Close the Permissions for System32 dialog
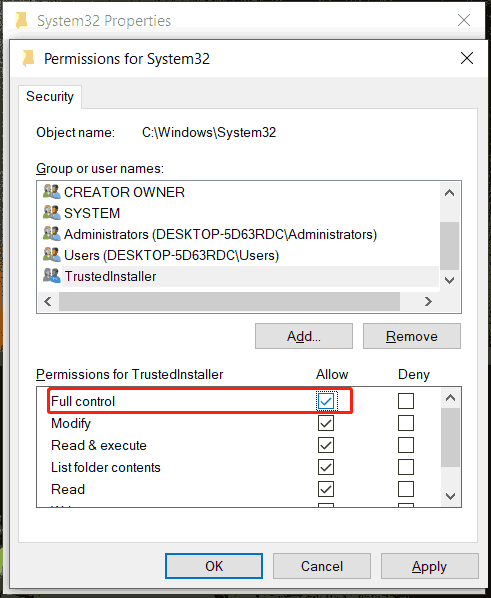 [467, 58]
